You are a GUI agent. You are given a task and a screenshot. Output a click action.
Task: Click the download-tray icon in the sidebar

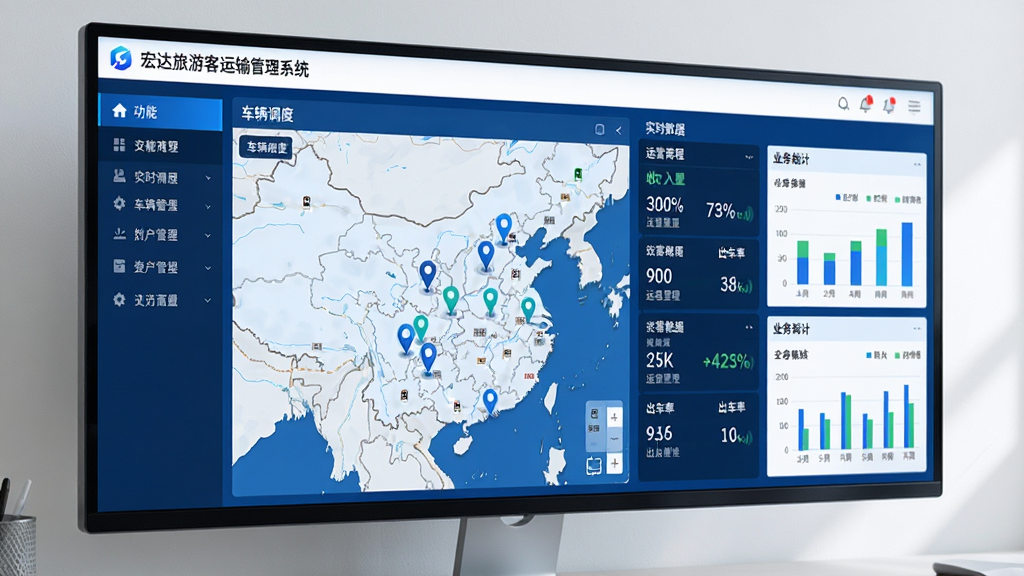point(120,233)
